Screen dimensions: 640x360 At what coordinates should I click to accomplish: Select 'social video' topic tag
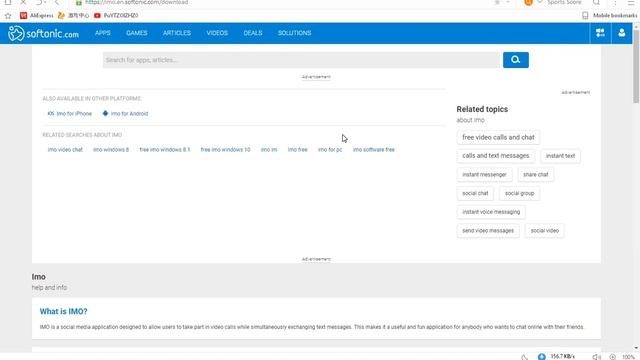[x=544, y=231]
